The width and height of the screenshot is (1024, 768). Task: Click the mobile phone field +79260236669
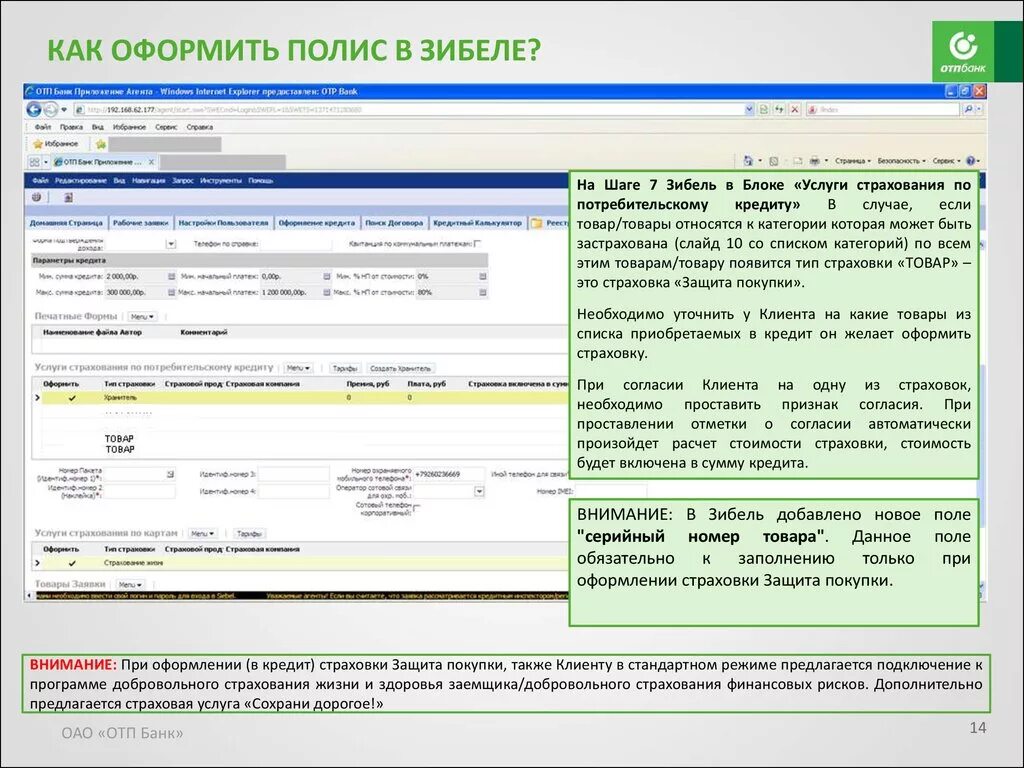pyautogui.click(x=449, y=474)
